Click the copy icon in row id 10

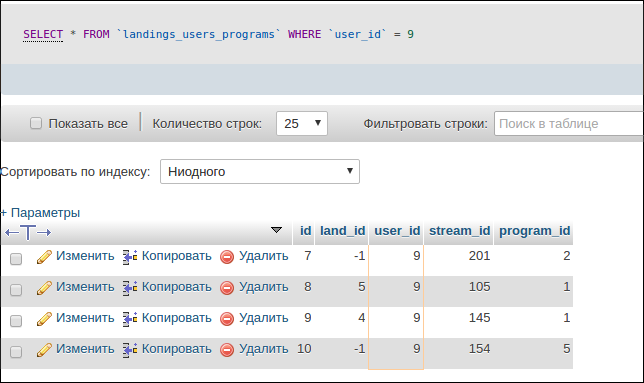click(130, 350)
